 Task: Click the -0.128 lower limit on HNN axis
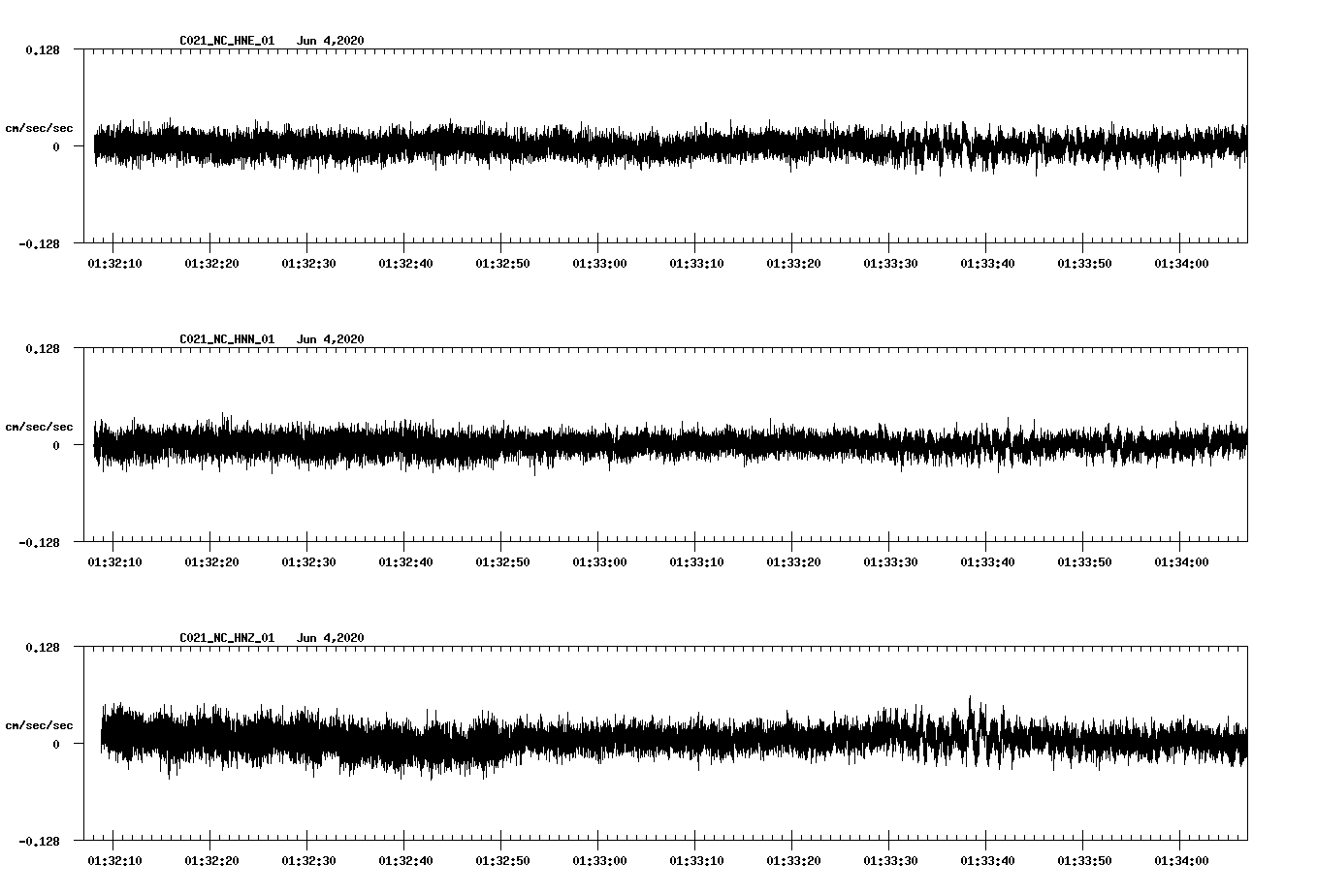pos(39,542)
